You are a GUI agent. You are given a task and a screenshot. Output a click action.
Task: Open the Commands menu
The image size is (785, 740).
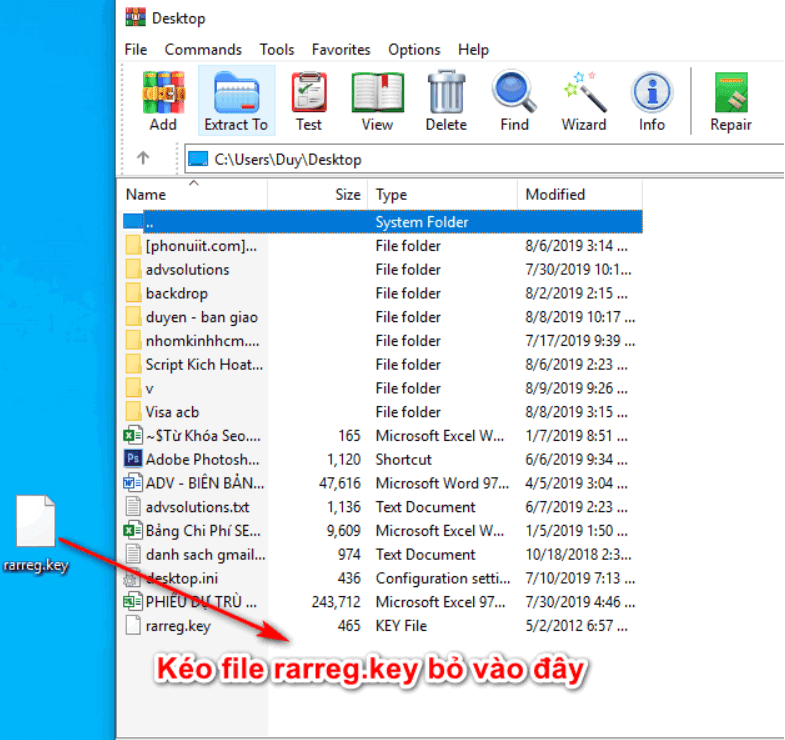pyautogui.click(x=203, y=49)
